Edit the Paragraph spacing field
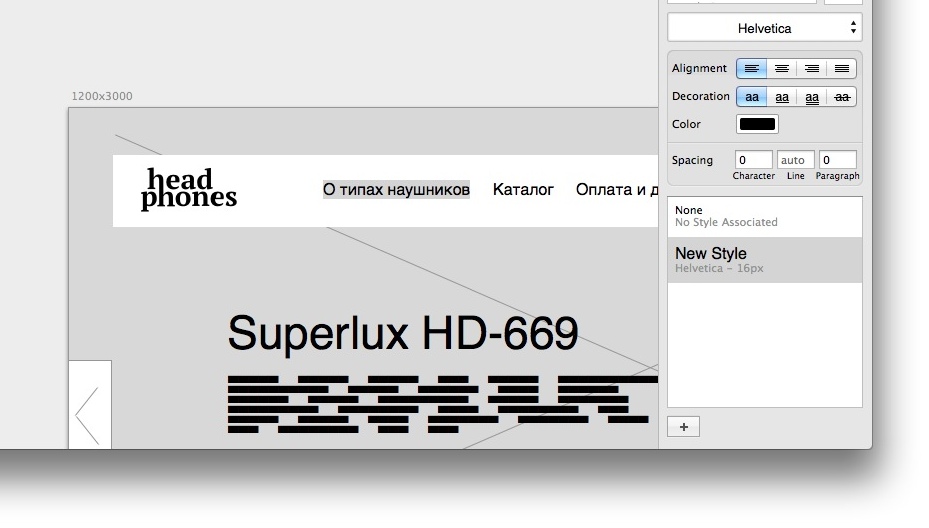 pos(837,160)
